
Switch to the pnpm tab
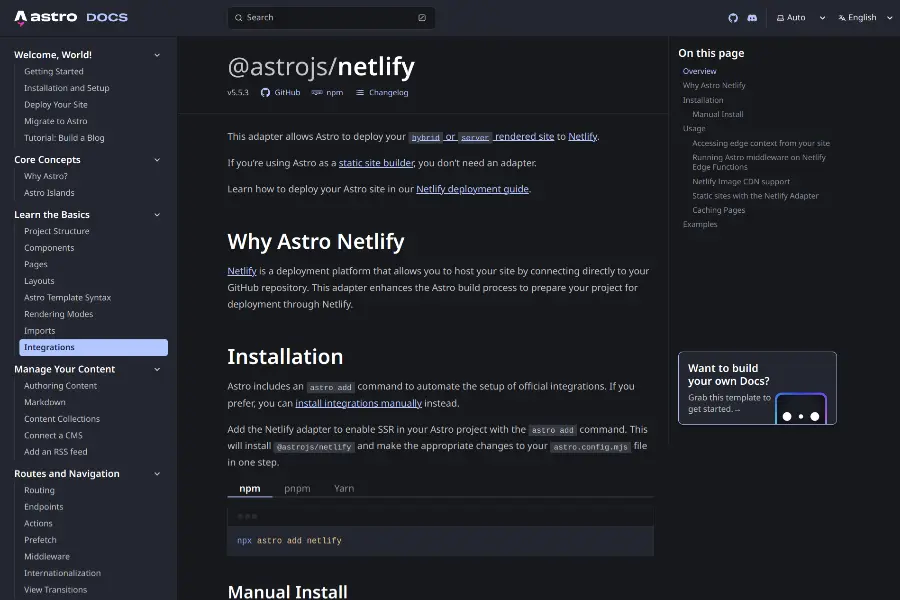click(x=297, y=489)
